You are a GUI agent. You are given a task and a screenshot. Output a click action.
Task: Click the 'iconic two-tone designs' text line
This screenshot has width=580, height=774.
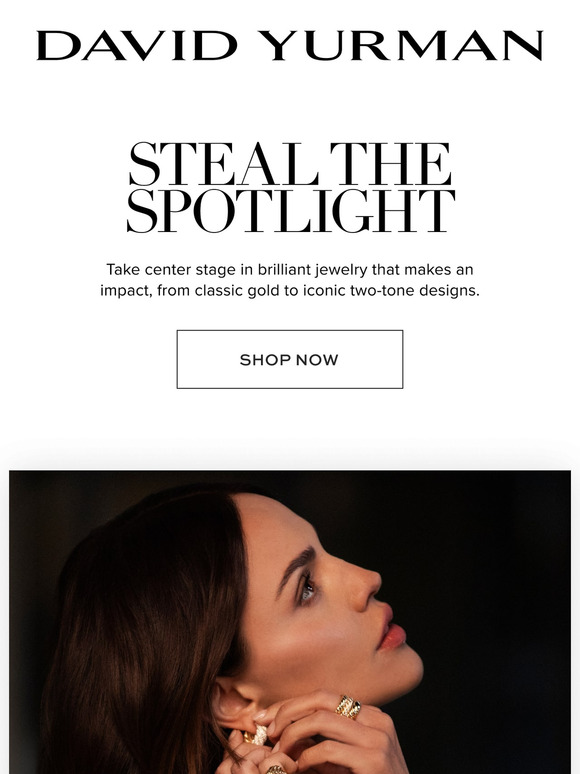(290, 290)
